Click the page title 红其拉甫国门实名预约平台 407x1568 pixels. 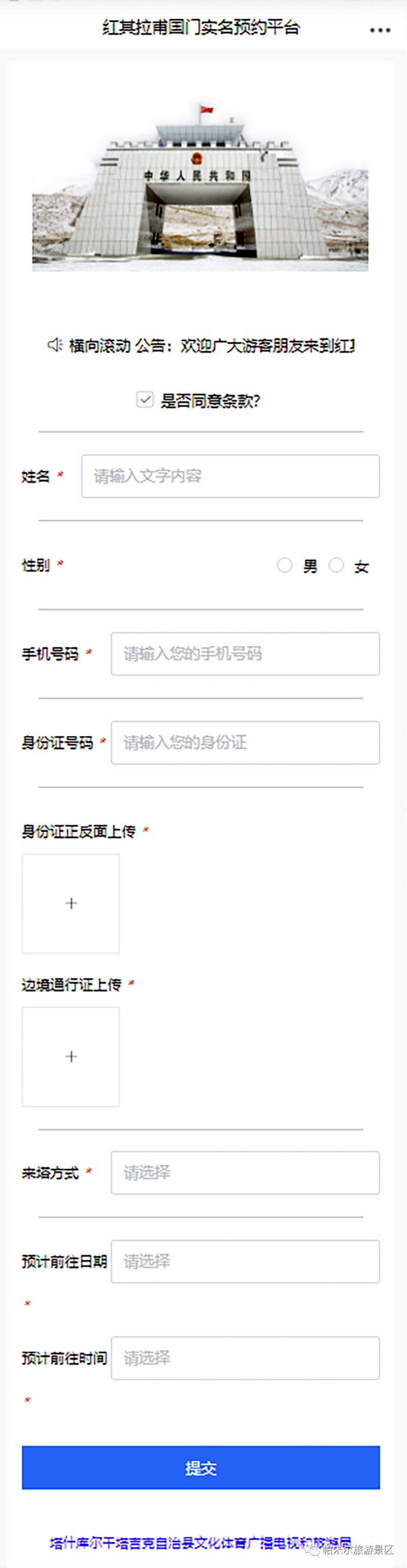(x=201, y=27)
